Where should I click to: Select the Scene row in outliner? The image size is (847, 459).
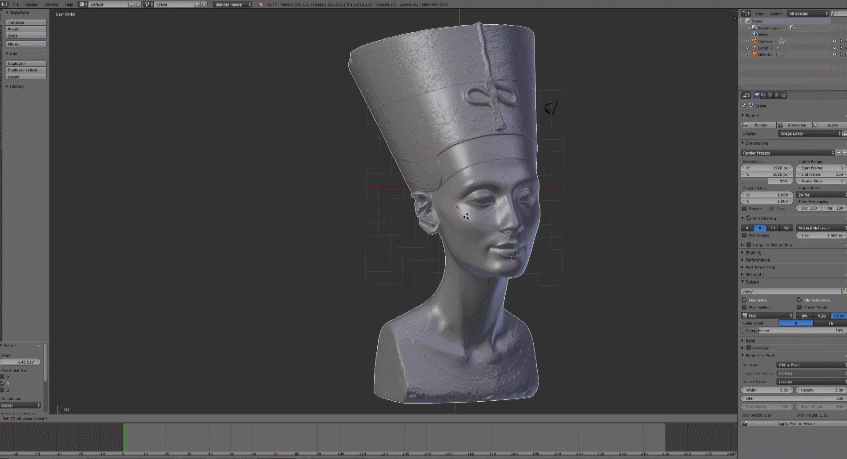click(757, 21)
